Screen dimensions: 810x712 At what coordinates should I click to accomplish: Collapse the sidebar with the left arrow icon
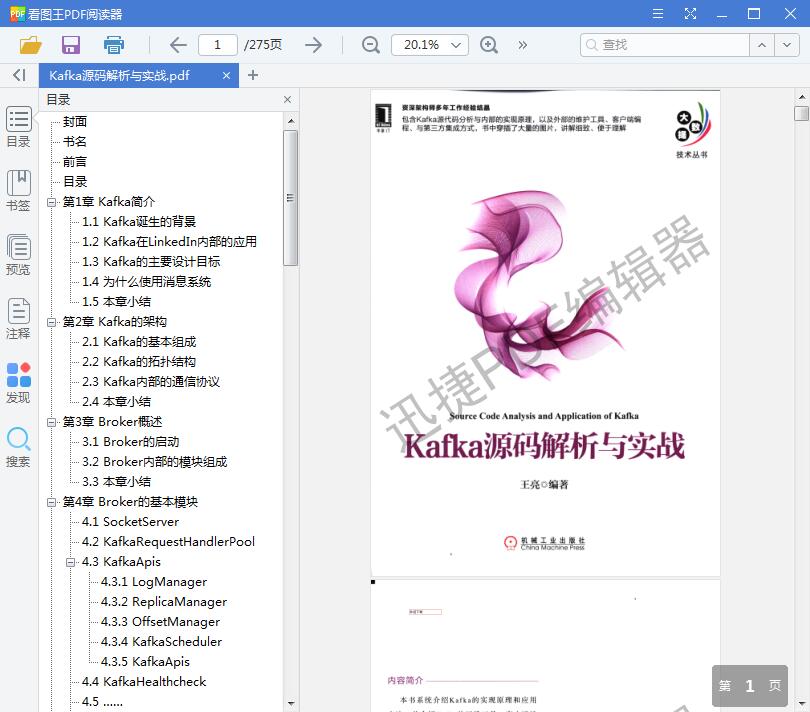pos(19,75)
